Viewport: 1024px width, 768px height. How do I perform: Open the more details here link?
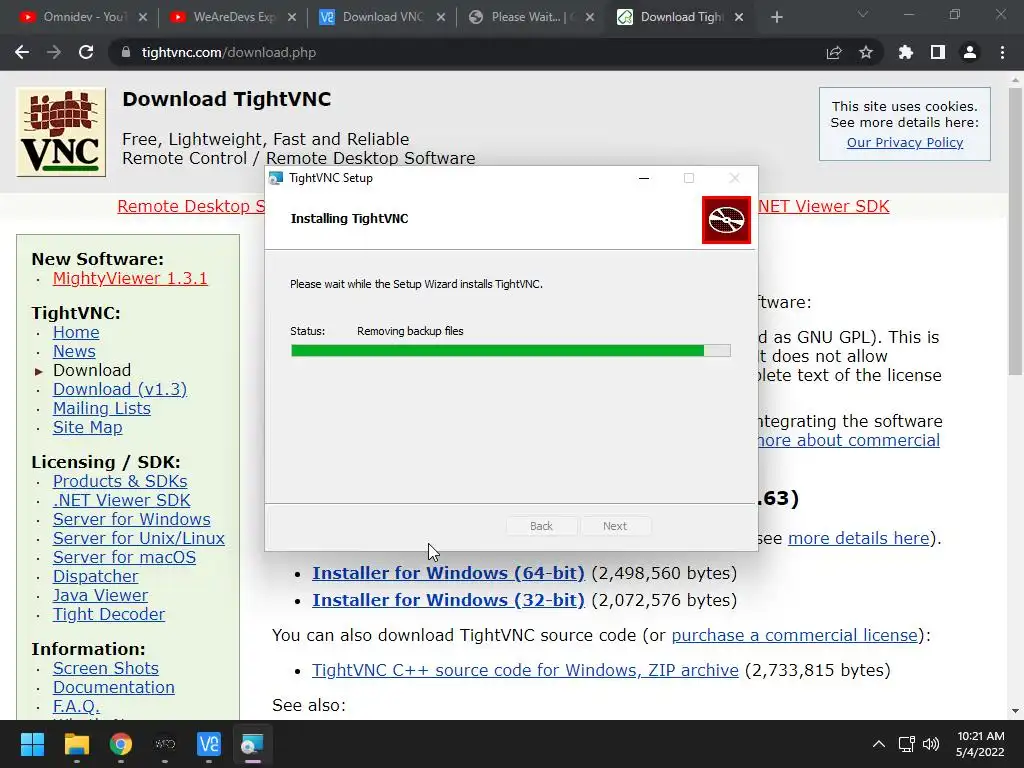coord(858,538)
